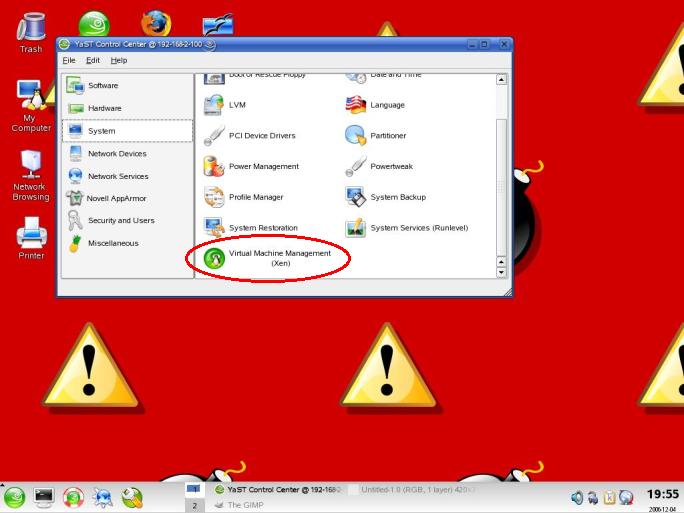This screenshot has width=684, height=513.
Task: Open the Partitioner module
Action: tap(376, 136)
